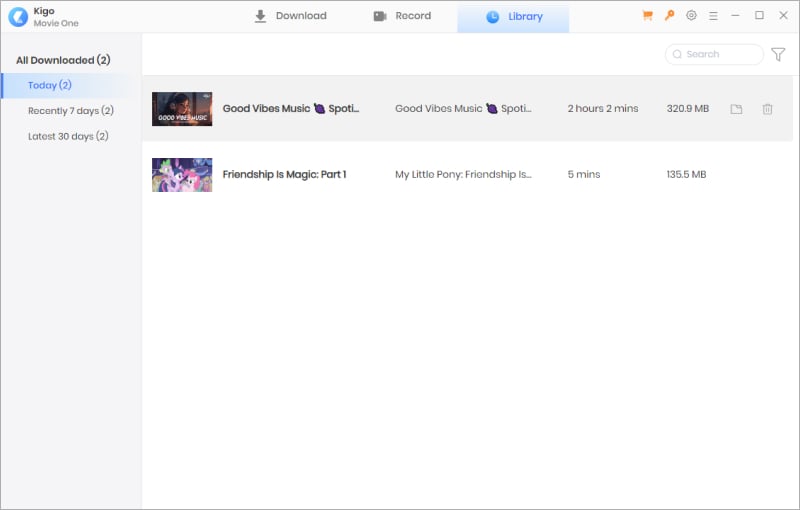This screenshot has width=800, height=510.
Task: Minimize the Kigo window
Action: (x=735, y=16)
